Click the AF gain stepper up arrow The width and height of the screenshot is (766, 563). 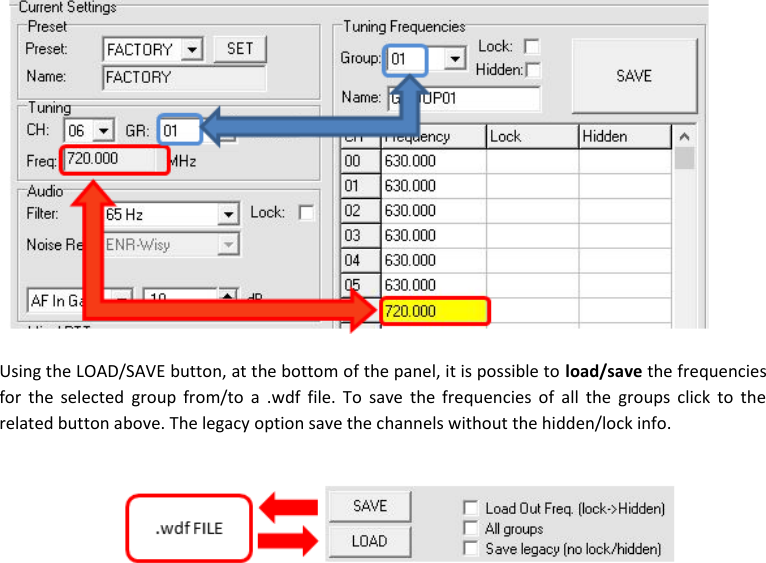(x=228, y=295)
